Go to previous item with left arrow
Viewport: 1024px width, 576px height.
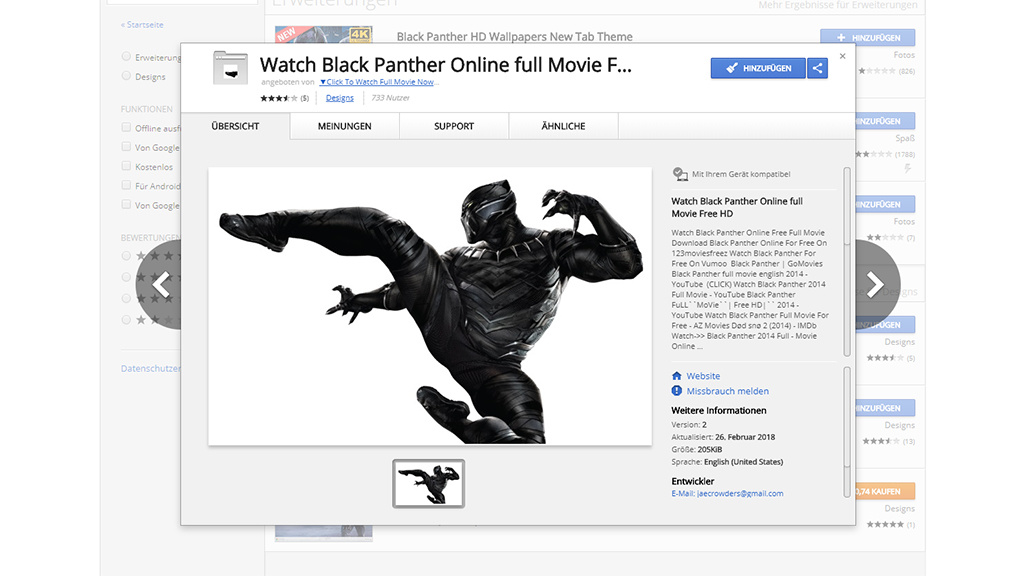pyautogui.click(x=159, y=284)
